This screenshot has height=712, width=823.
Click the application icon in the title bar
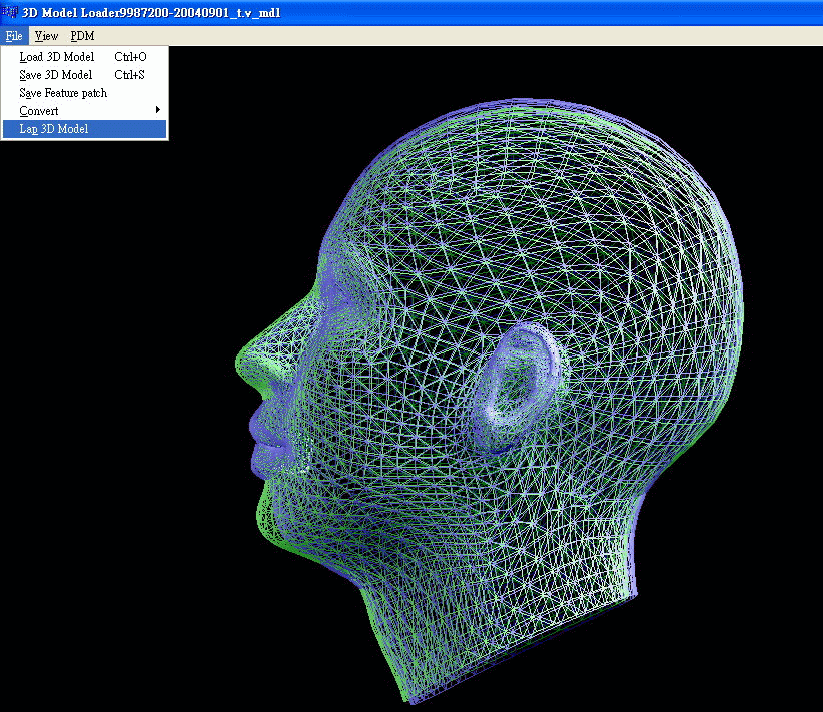point(9,12)
